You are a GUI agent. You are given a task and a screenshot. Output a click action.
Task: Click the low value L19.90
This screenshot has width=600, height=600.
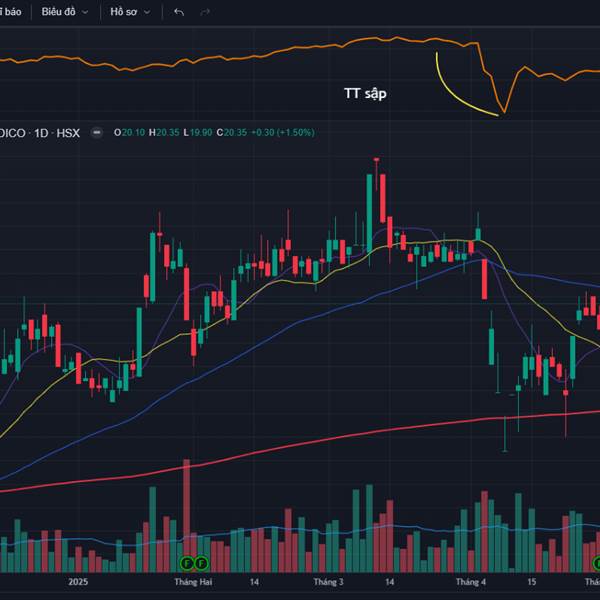click(197, 133)
